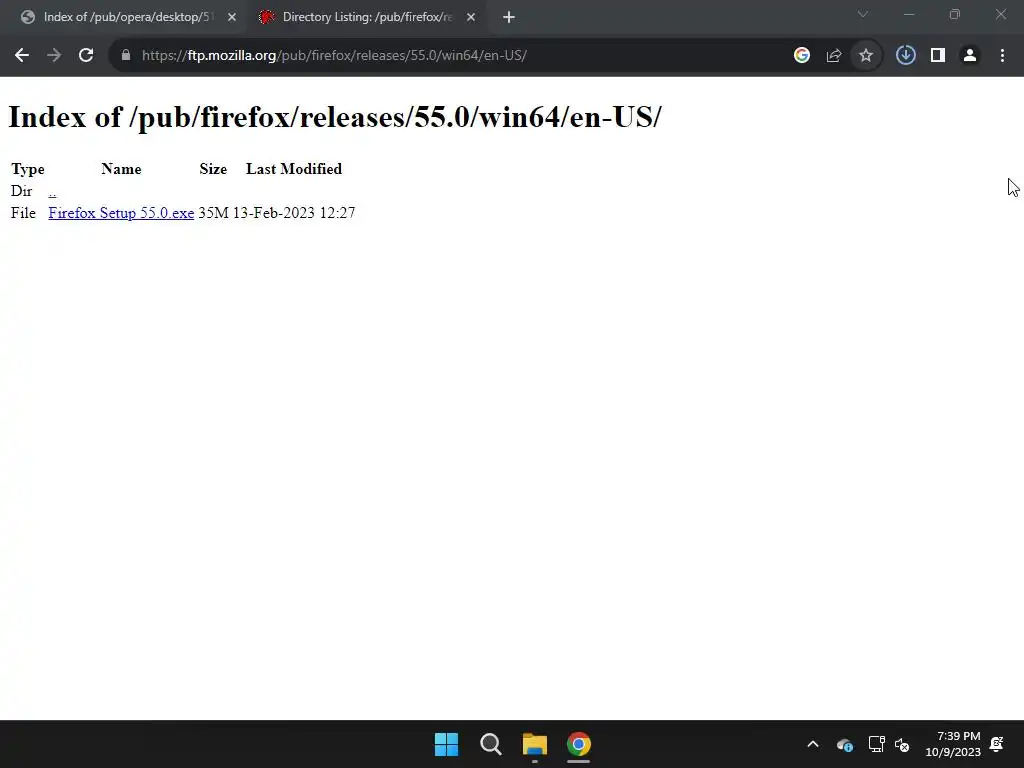
Task: Minimize the Chrome window
Action: [x=908, y=14]
